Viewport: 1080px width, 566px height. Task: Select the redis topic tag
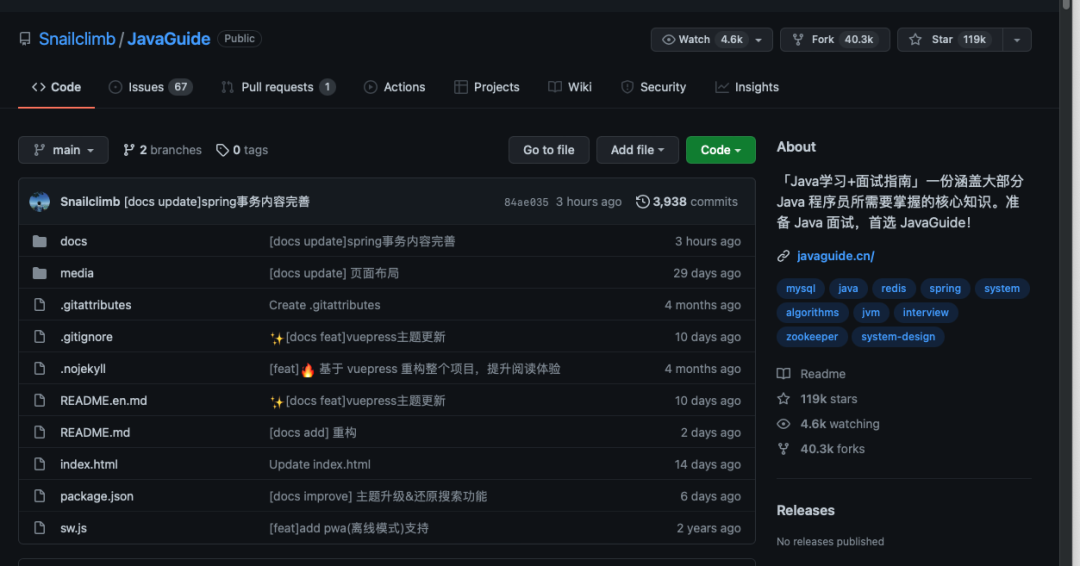point(893,289)
